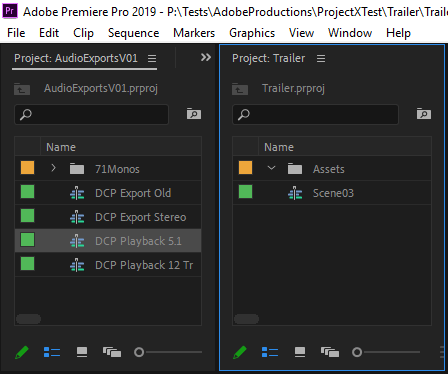Select the DCP Playback 12 Tr sequence
Image resolution: width=448 pixels, height=374 pixels.
[108, 265]
